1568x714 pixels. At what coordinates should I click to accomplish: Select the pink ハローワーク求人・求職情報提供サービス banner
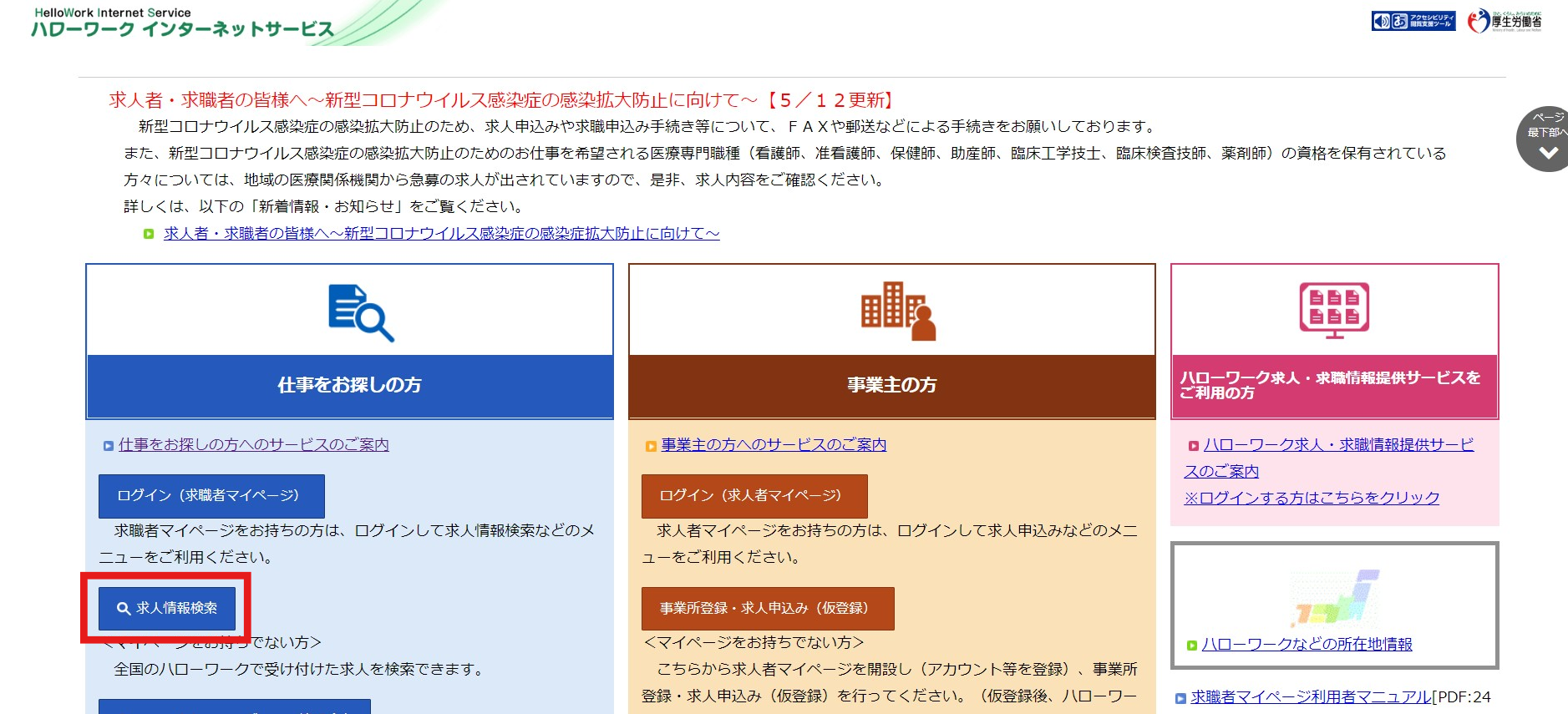point(1333,385)
